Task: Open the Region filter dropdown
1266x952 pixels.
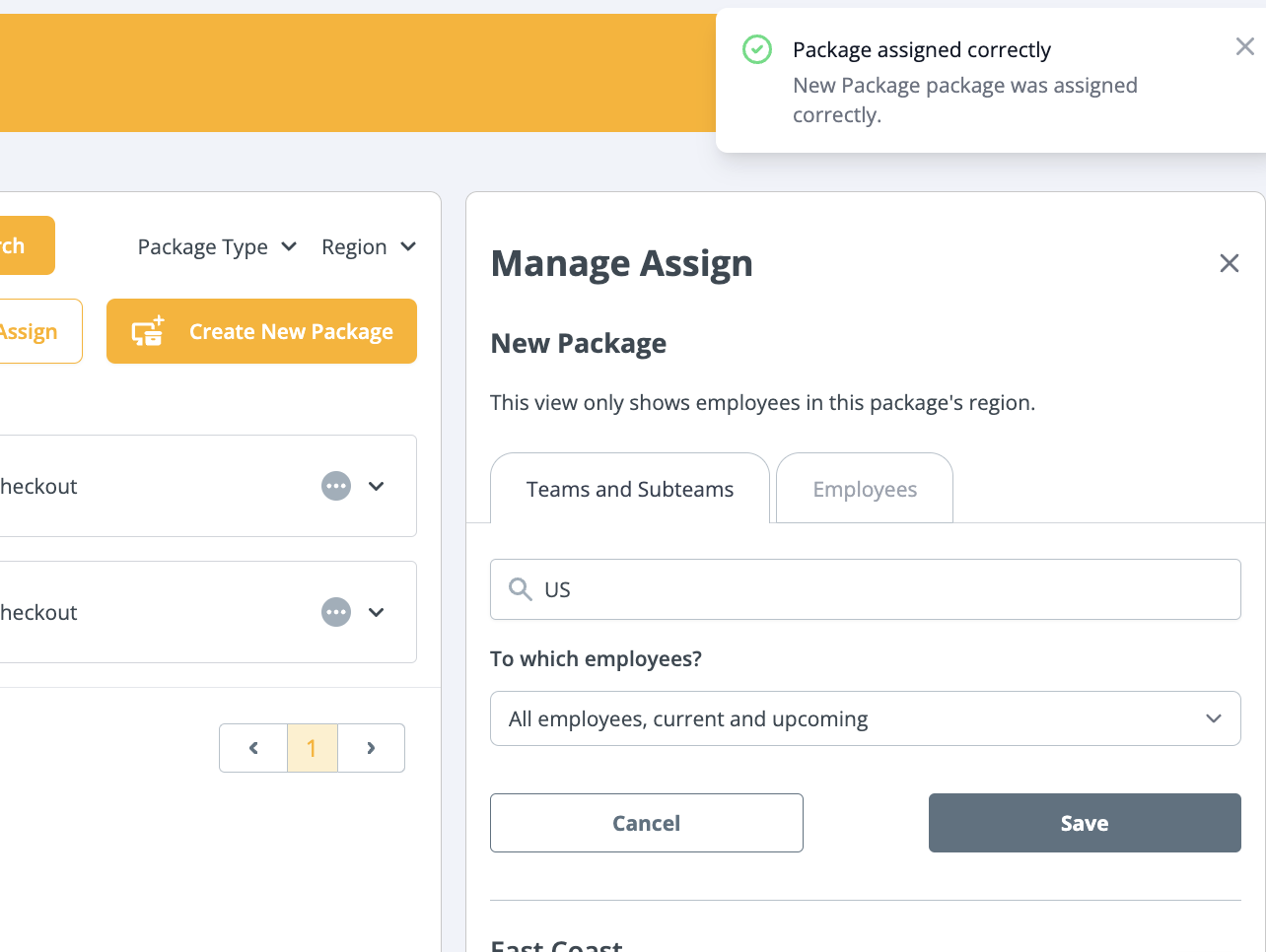Action: point(369,246)
